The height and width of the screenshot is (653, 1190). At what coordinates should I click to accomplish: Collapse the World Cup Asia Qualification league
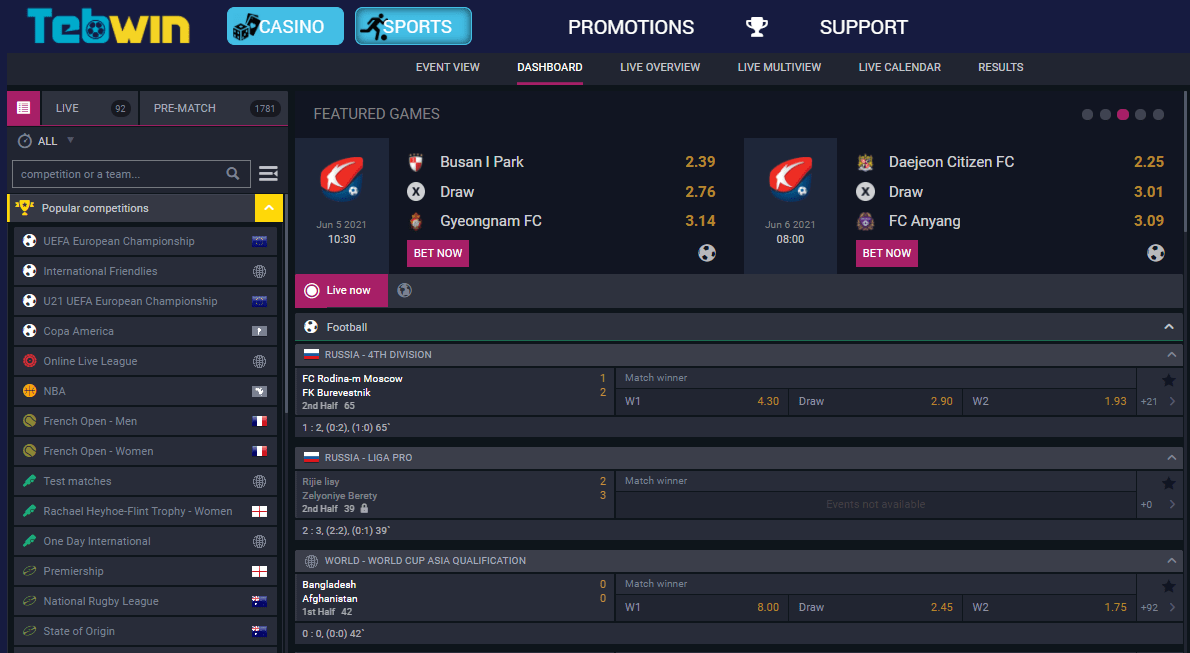pyautogui.click(x=1172, y=561)
